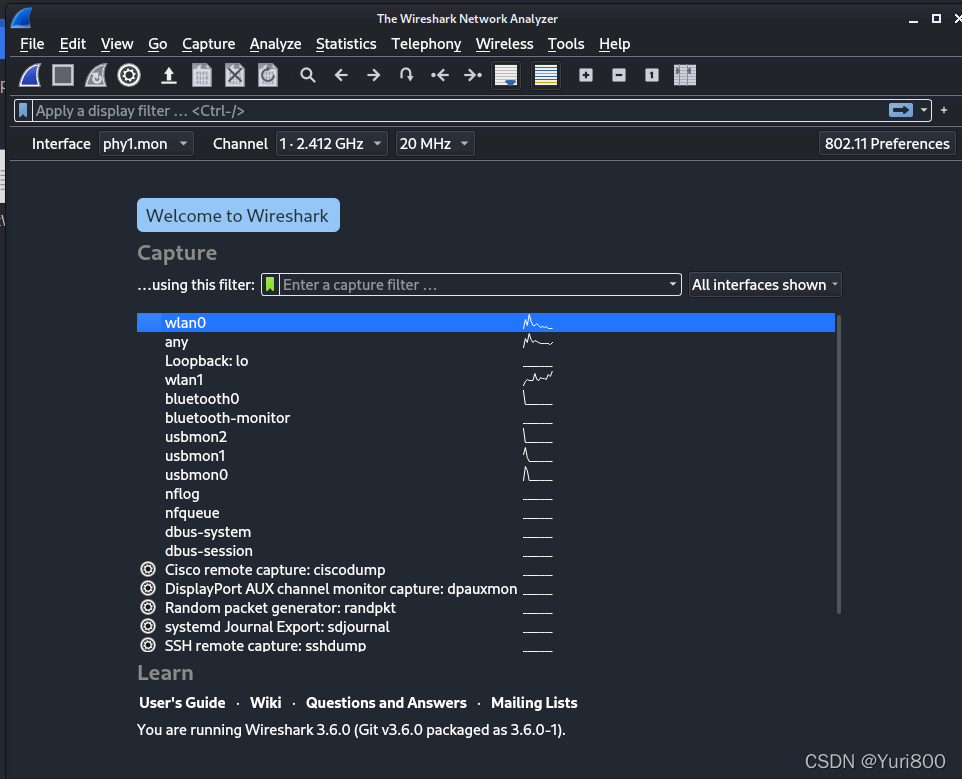Open 802.11 Preferences
The image size is (962, 779).
887,144
